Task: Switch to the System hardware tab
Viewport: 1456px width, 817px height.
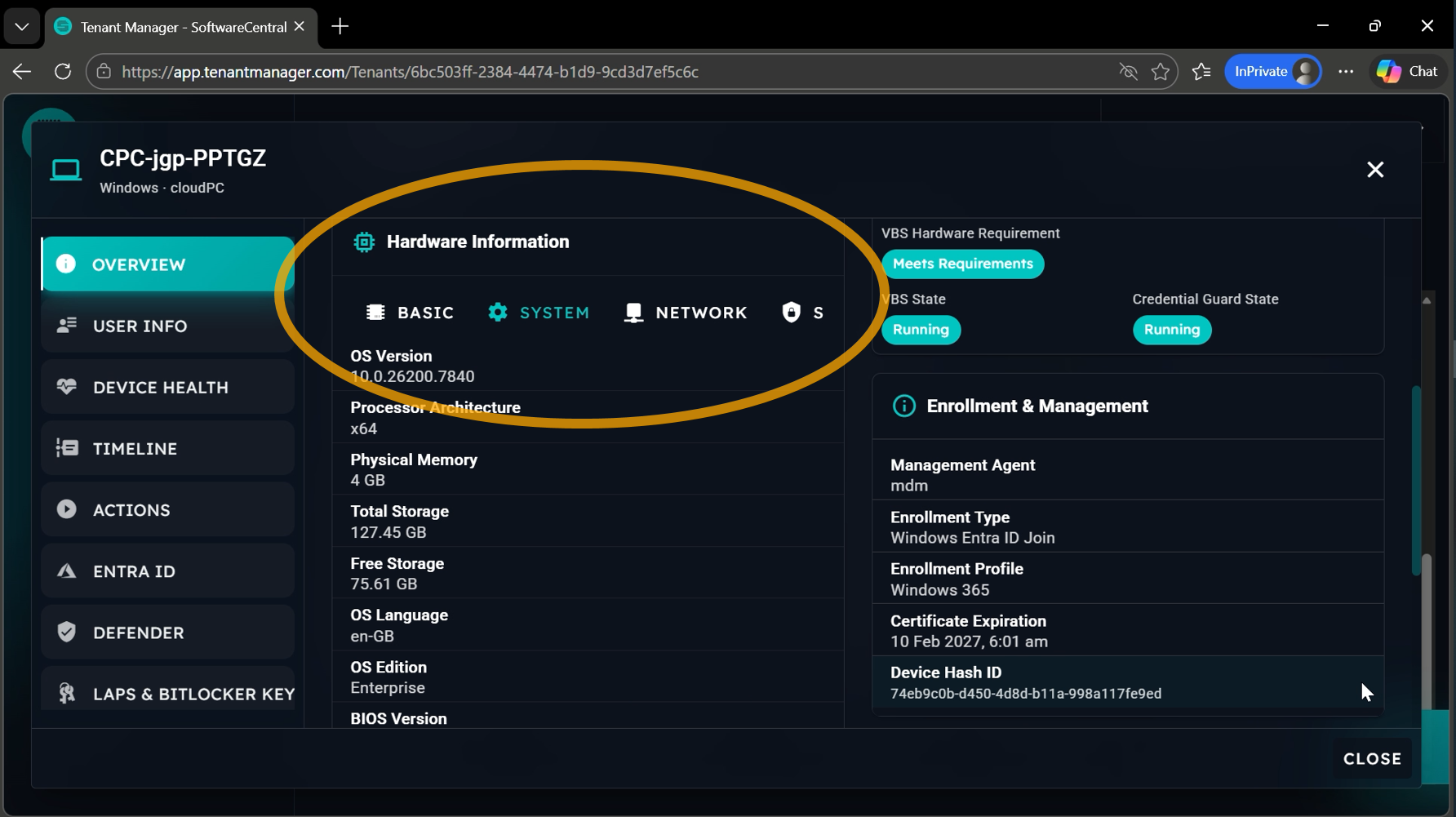Action: coord(539,313)
